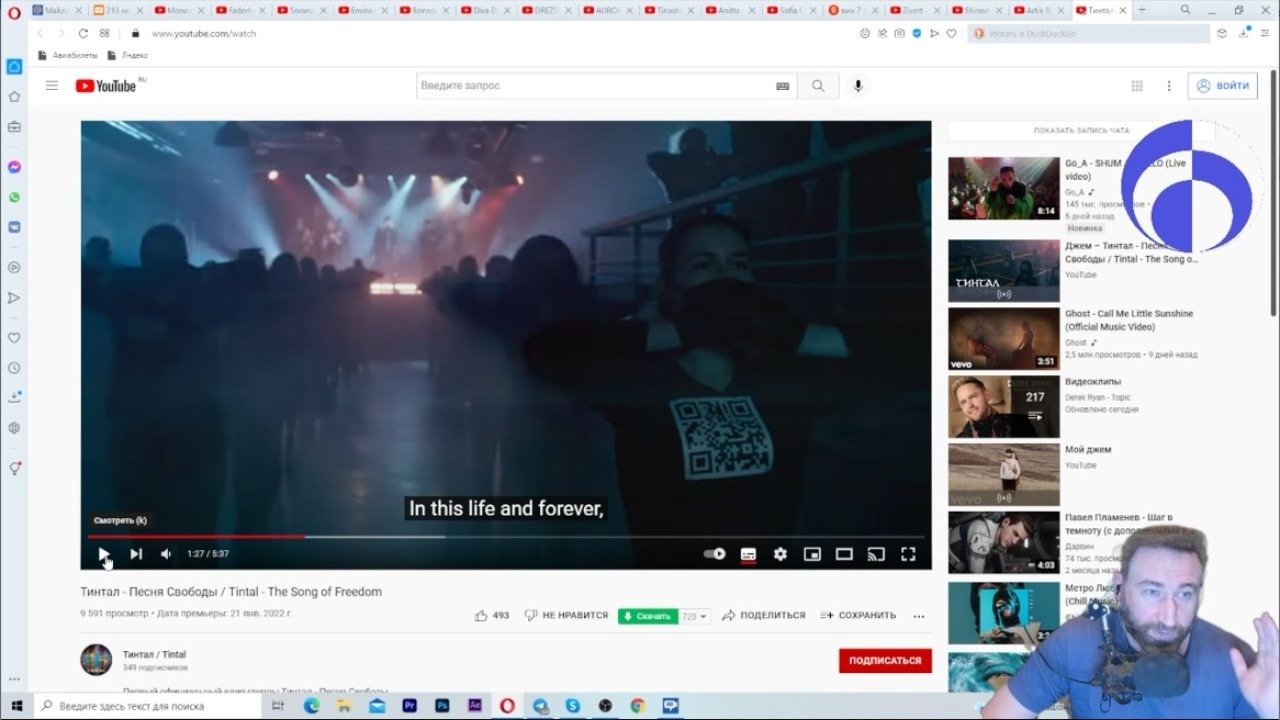Viewport: 1280px width, 720px height.
Task: Cast the video to a TV
Action: coord(876,554)
